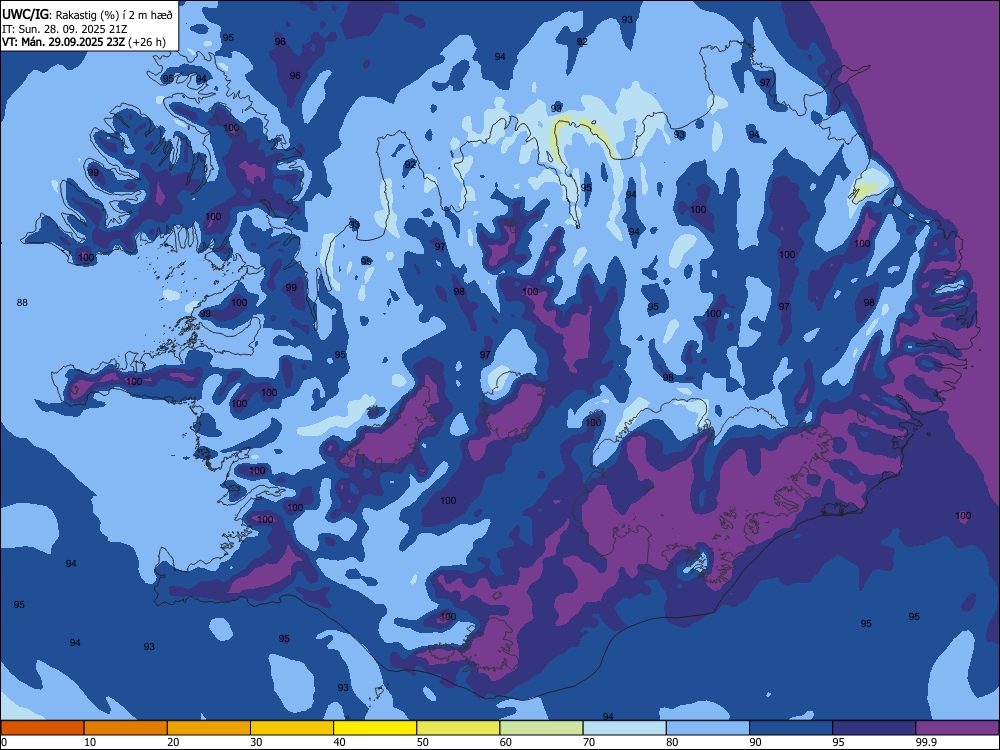Click the '99.9' tick label on the color scale
1000x750 pixels.
925,742
